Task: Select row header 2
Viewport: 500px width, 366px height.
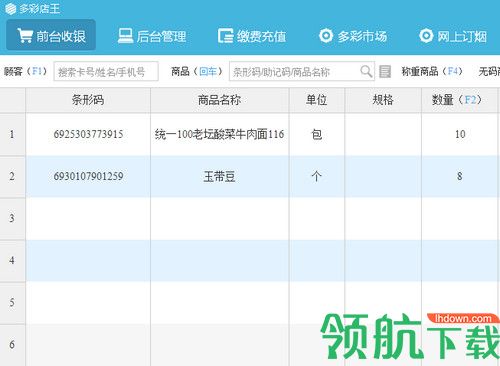Action: tap(12, 176)
